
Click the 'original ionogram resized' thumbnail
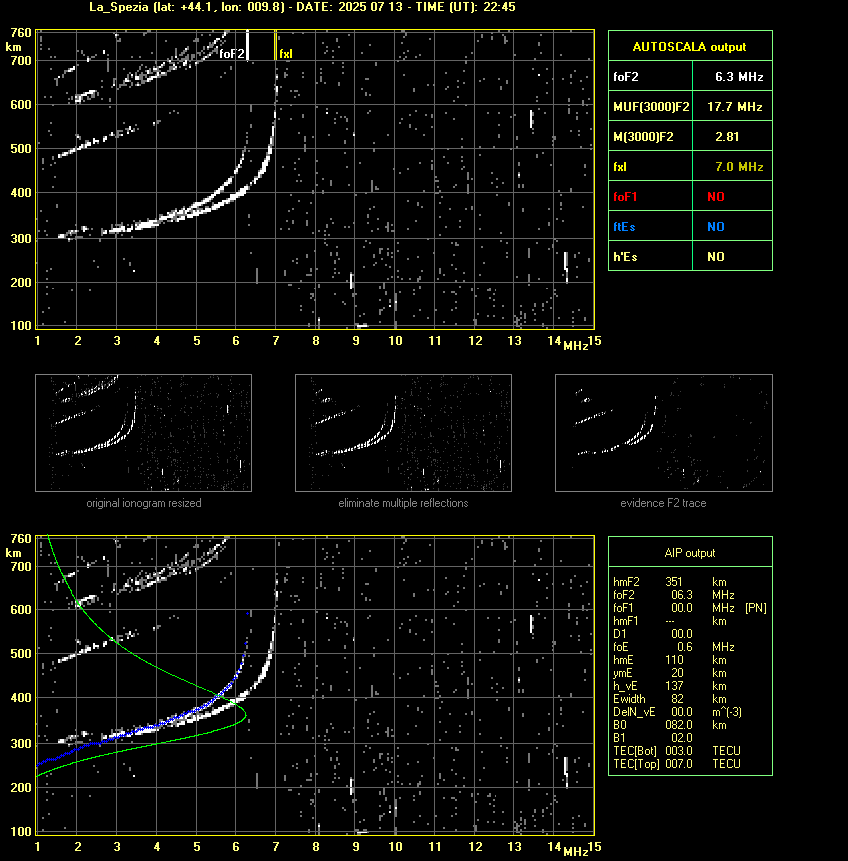pos(143,433)
